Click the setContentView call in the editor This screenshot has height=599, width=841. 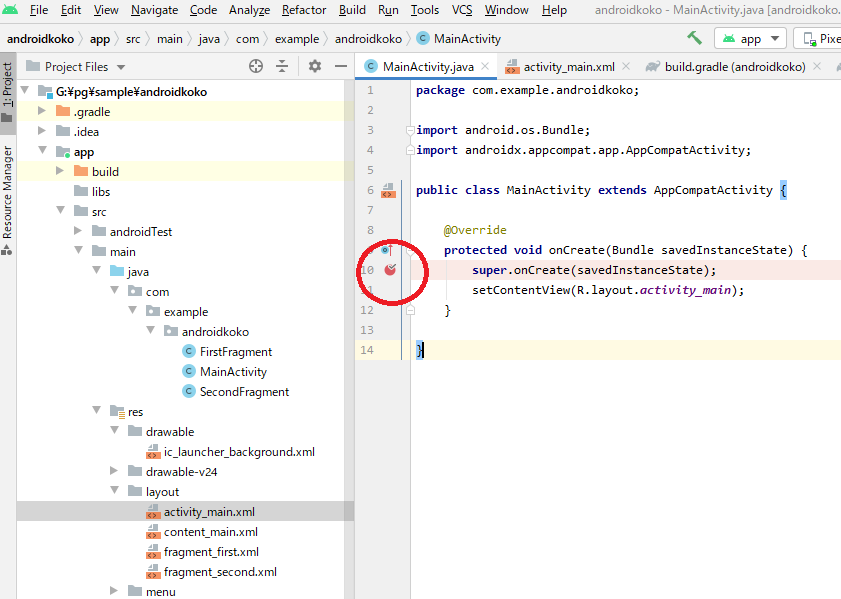click(x=608, y=290)
